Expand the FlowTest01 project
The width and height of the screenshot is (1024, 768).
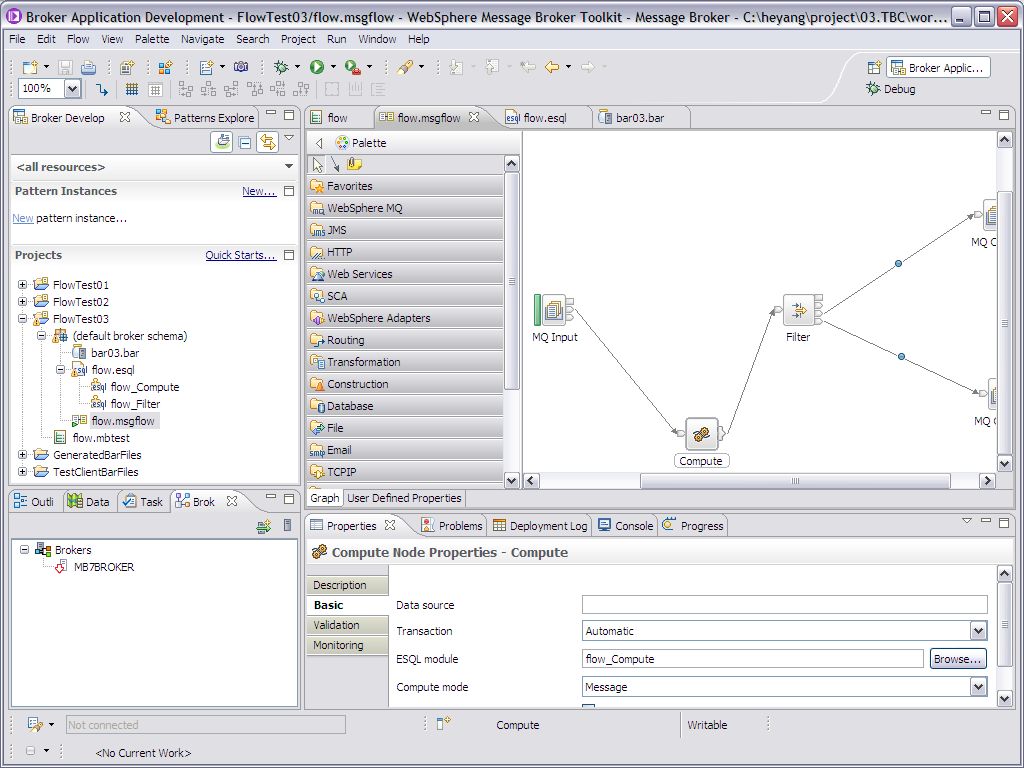23,285
